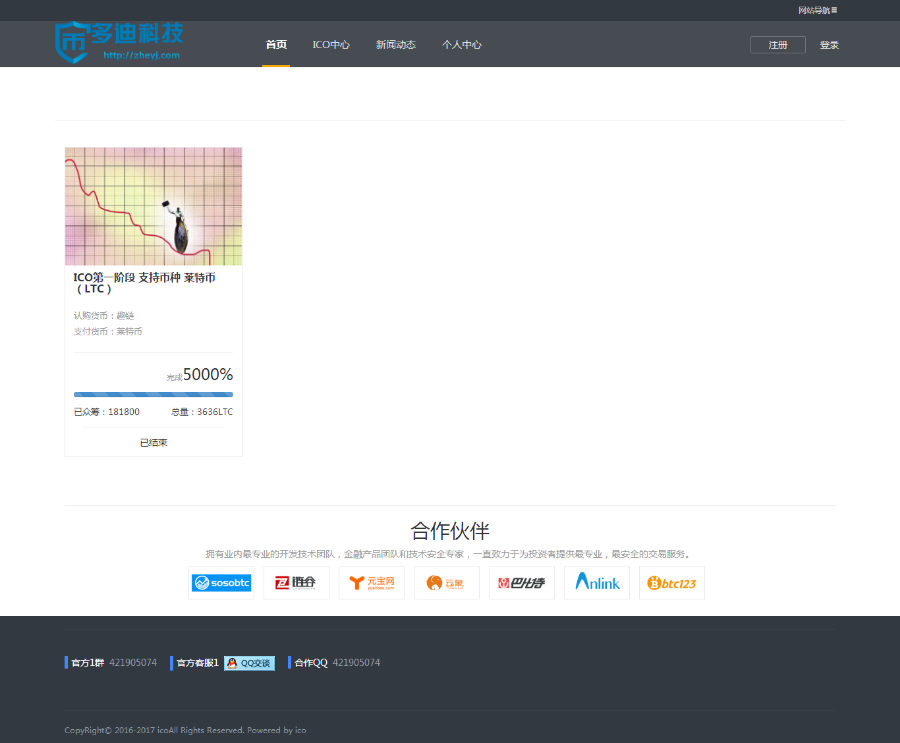Open the 巴比特 partner logo
The image size is (900, 743).
click(x=521, y=583)
